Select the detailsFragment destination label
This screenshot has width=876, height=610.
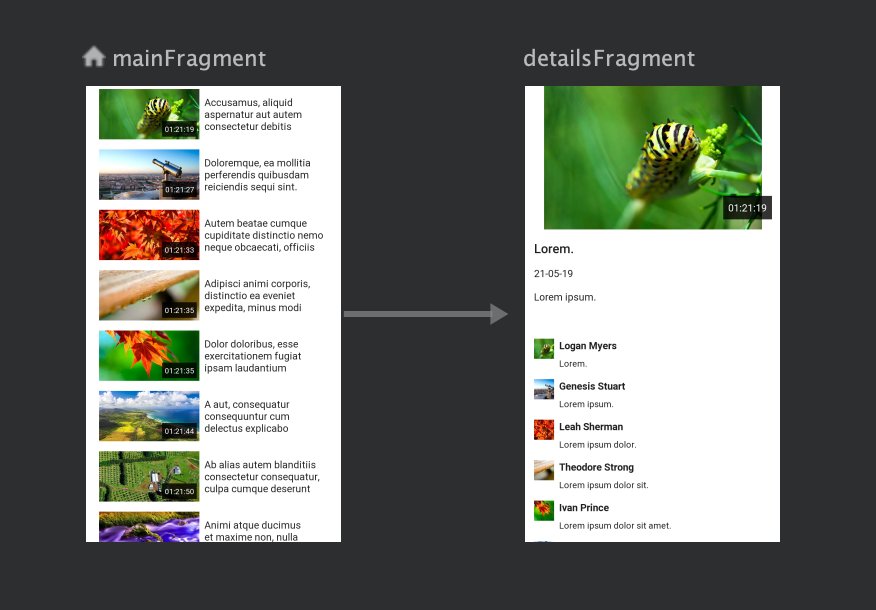[609, 59]
